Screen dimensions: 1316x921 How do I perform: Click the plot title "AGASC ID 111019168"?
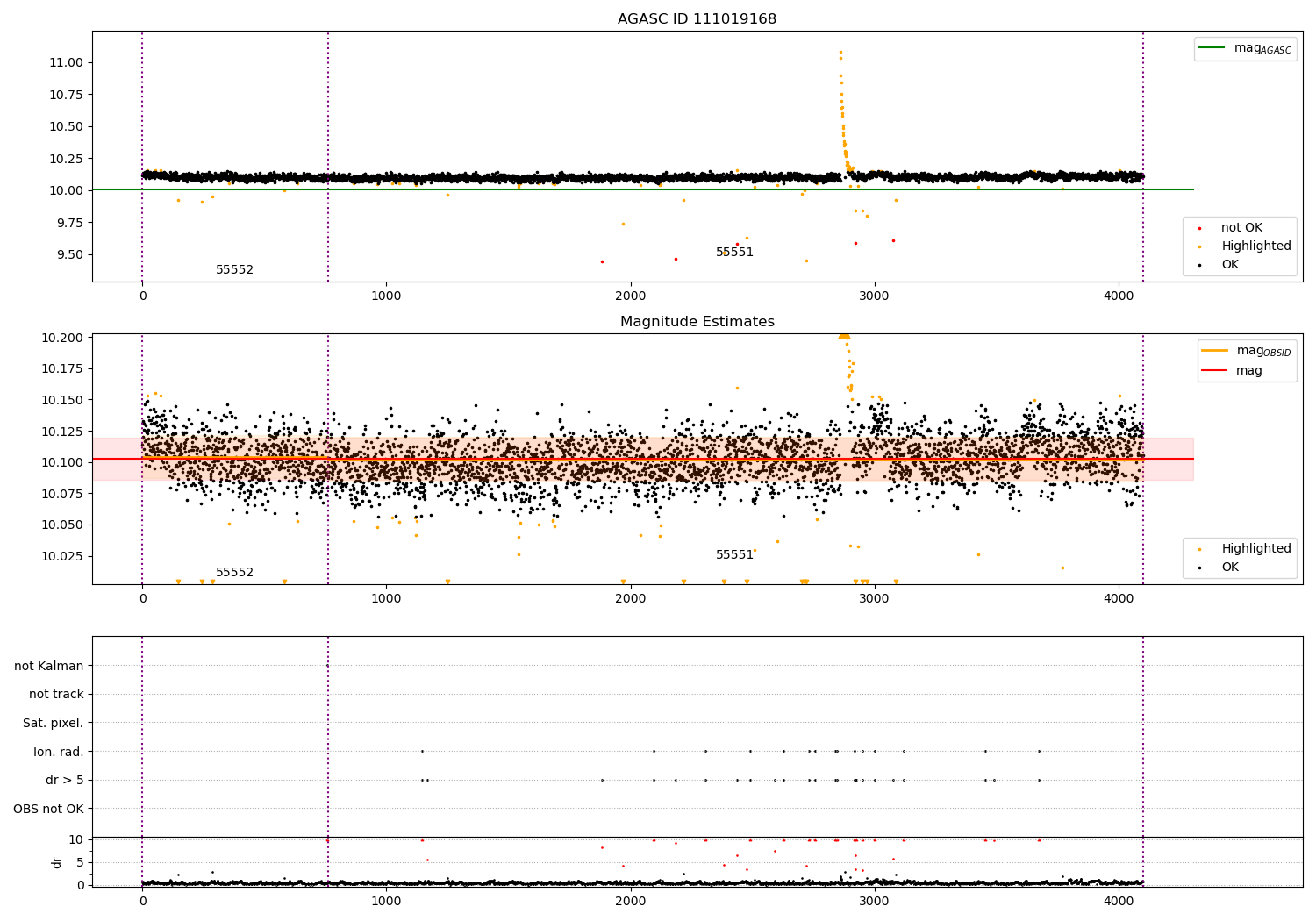(697, 19)
